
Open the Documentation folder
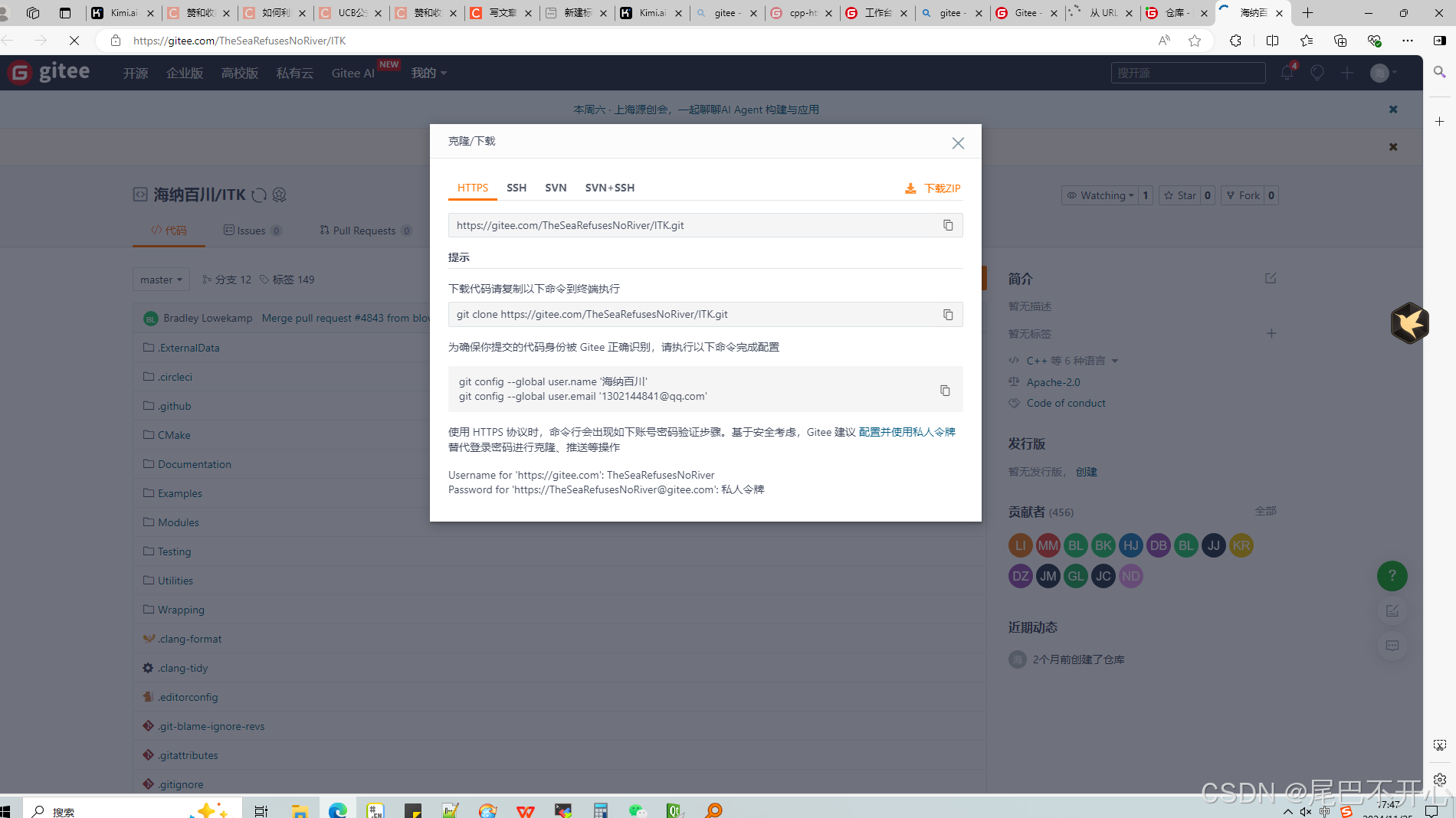point(195,464)
